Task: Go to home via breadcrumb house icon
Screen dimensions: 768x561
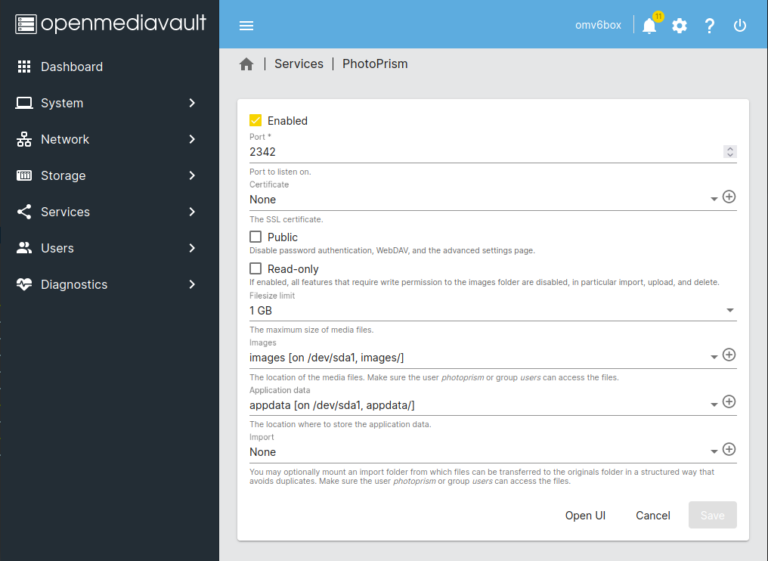Action: [x=246, y=64]
